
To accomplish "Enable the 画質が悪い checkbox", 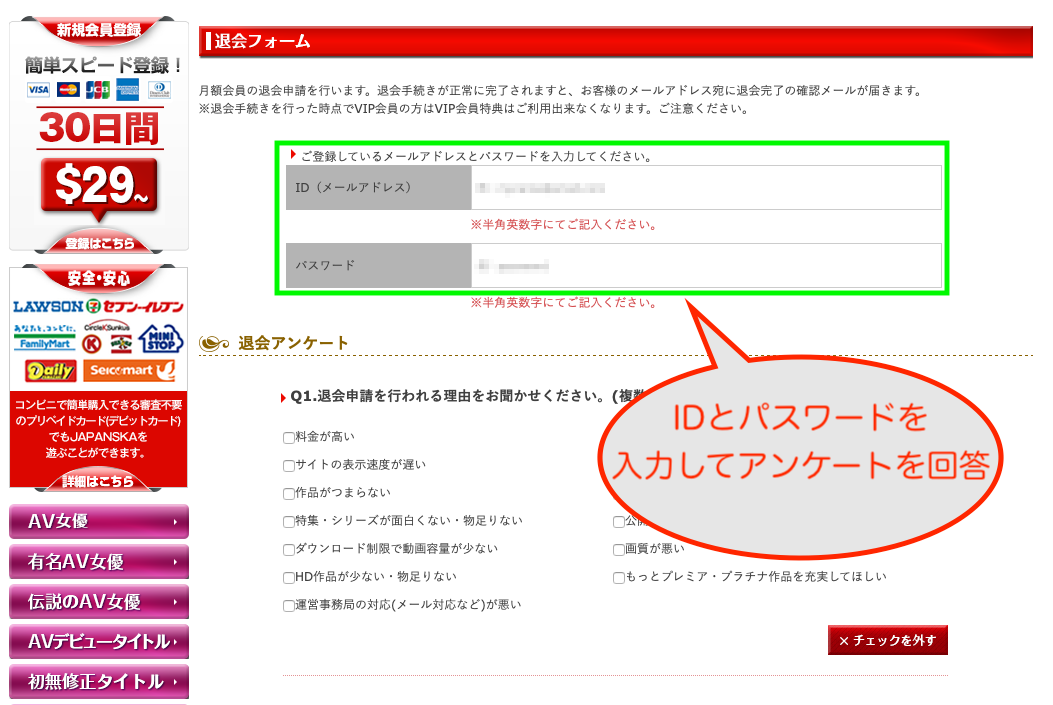I will click(x=619, y=549).
